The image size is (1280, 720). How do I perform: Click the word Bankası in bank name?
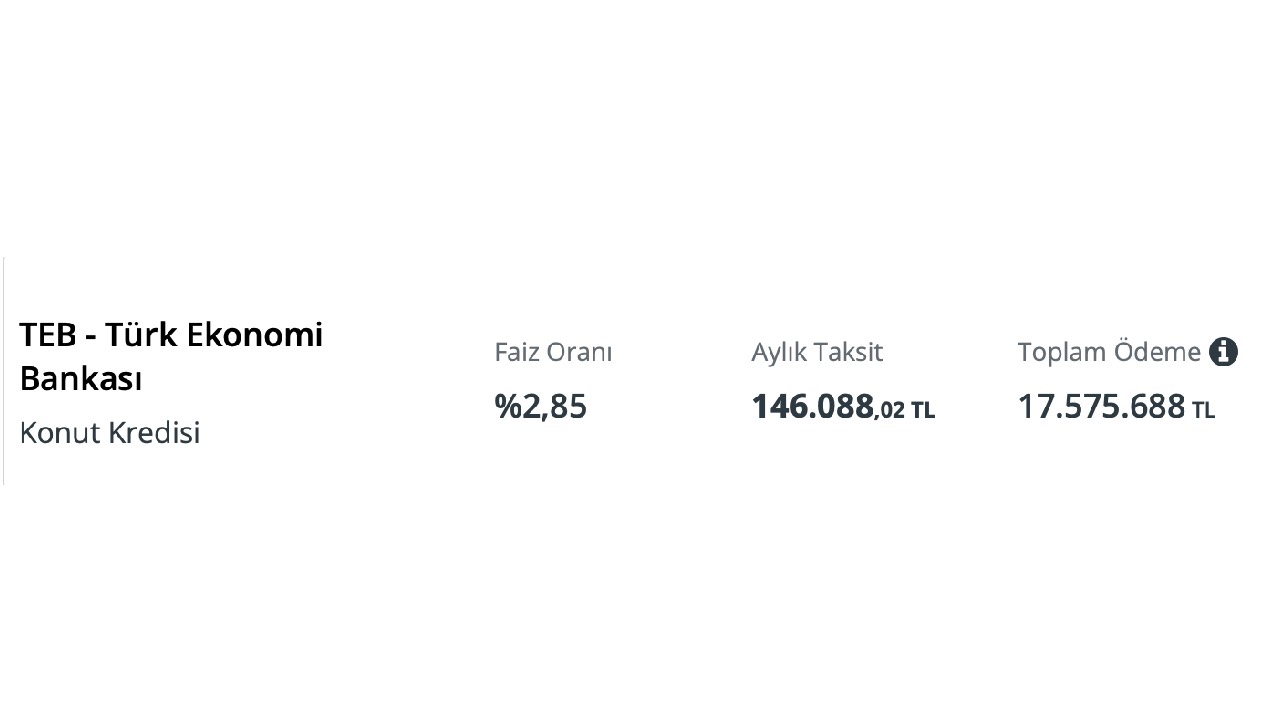[81, 380]
